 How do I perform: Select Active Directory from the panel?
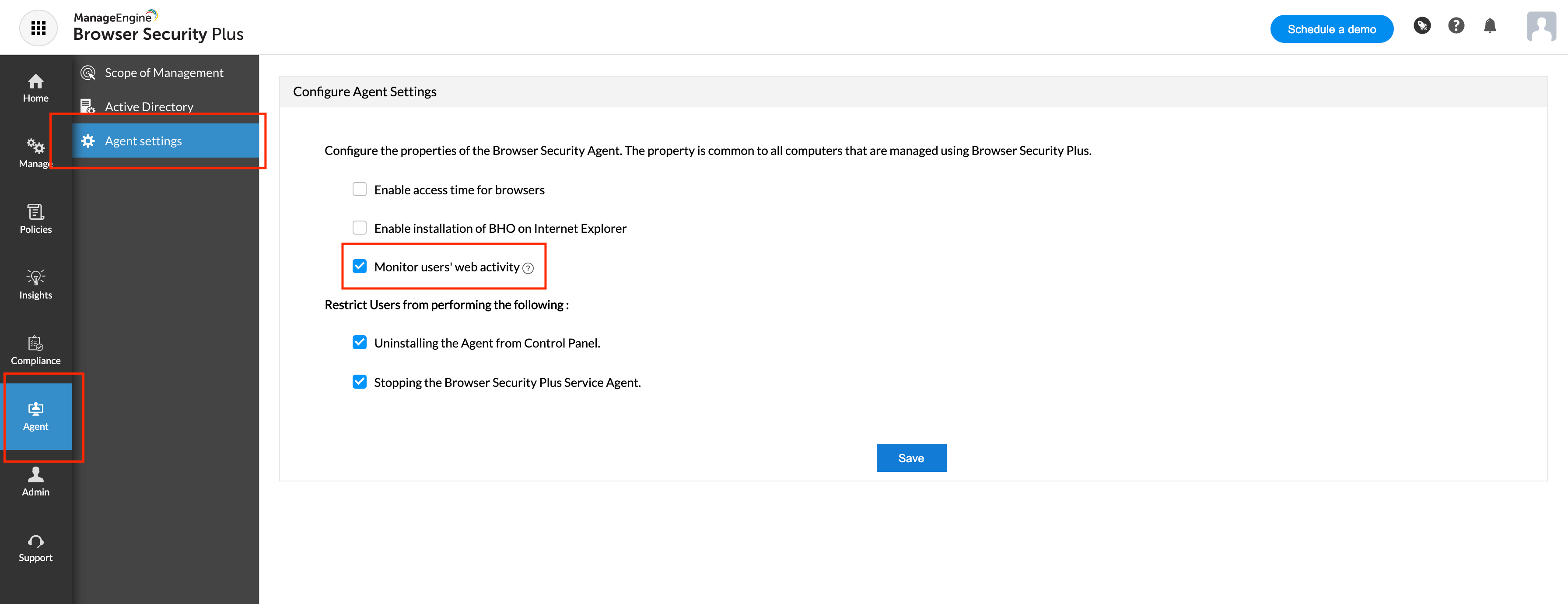click(x=148, y=106)
